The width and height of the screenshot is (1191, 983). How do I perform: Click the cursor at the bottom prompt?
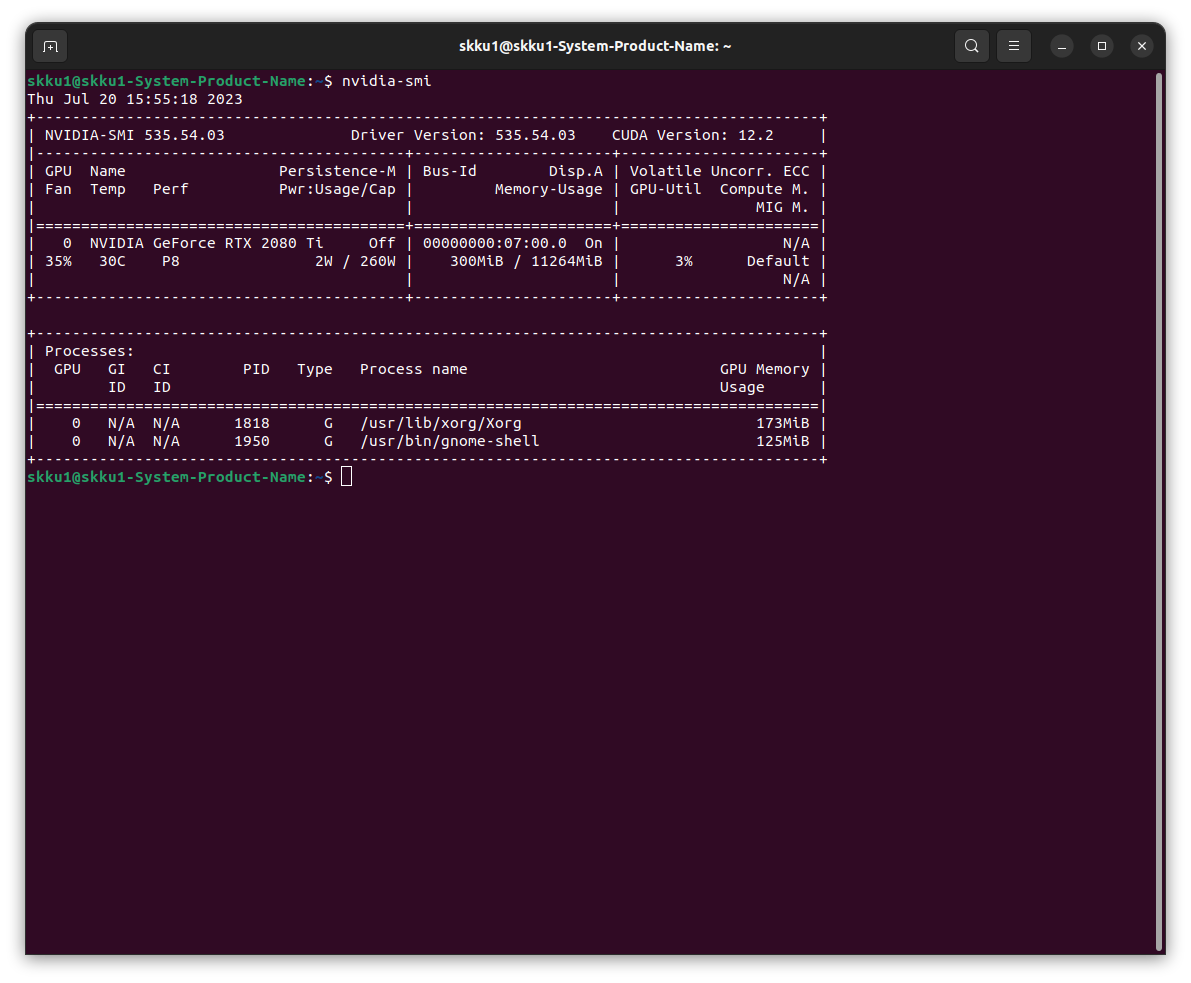346,476
